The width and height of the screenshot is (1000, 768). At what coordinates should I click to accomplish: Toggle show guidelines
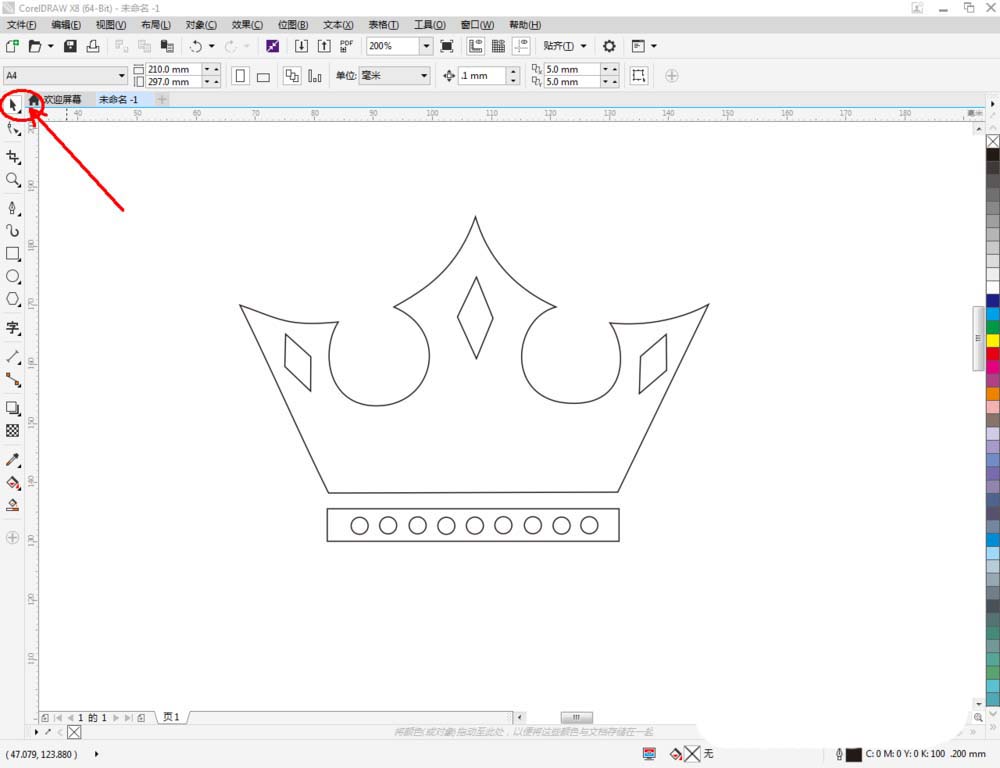pos(521,46)
